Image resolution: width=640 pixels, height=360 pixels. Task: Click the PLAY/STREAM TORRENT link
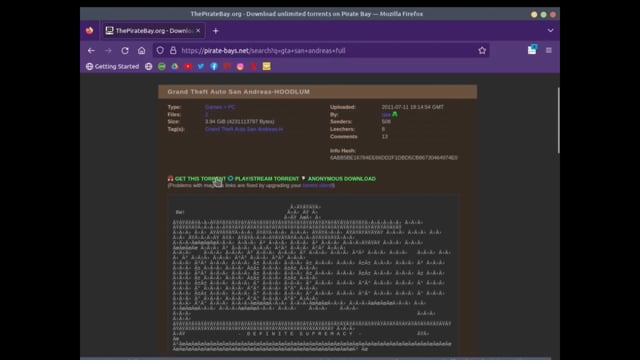point(267,179)
